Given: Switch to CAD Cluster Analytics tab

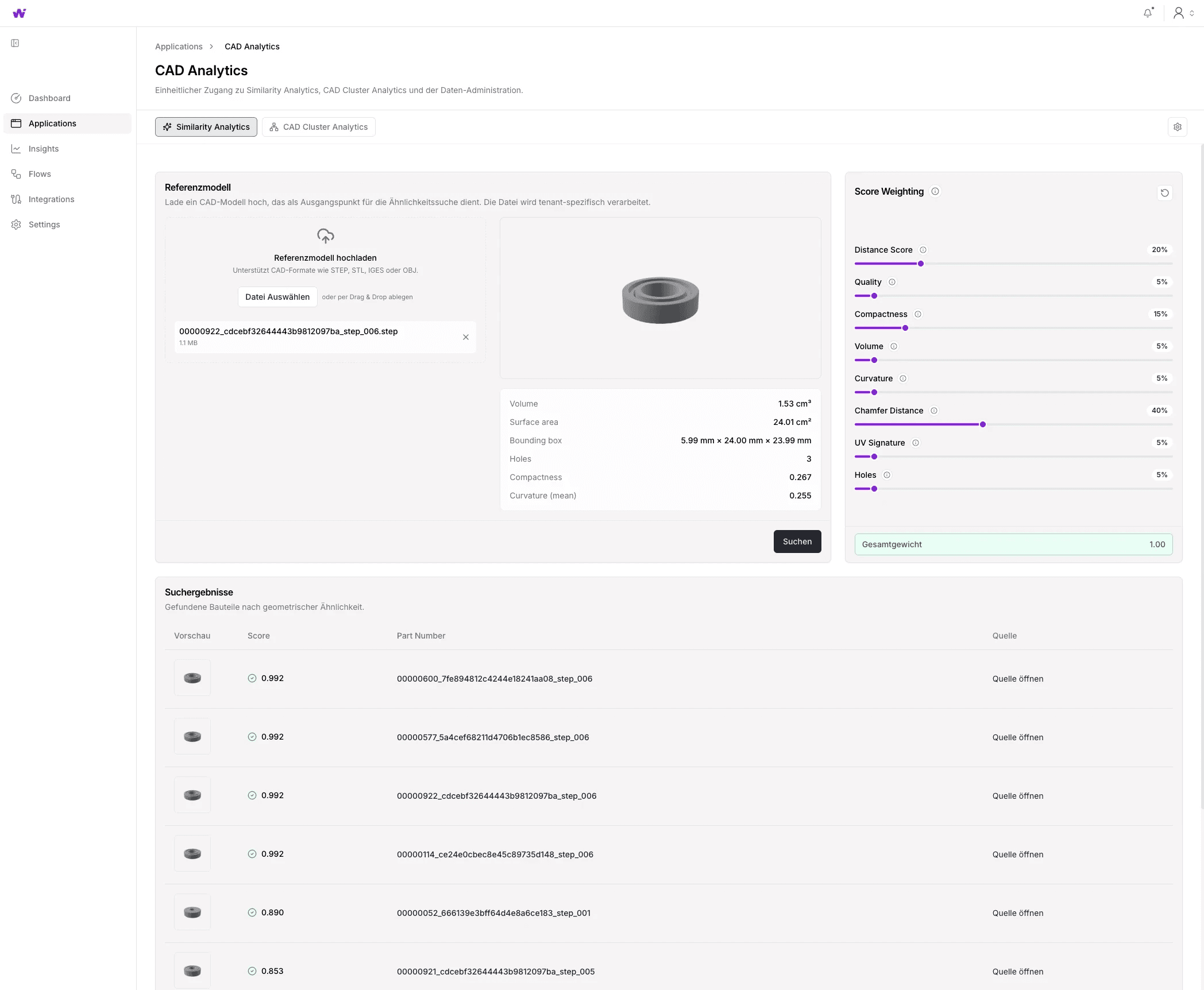Looking at the screenshot, I should point(319,127).
